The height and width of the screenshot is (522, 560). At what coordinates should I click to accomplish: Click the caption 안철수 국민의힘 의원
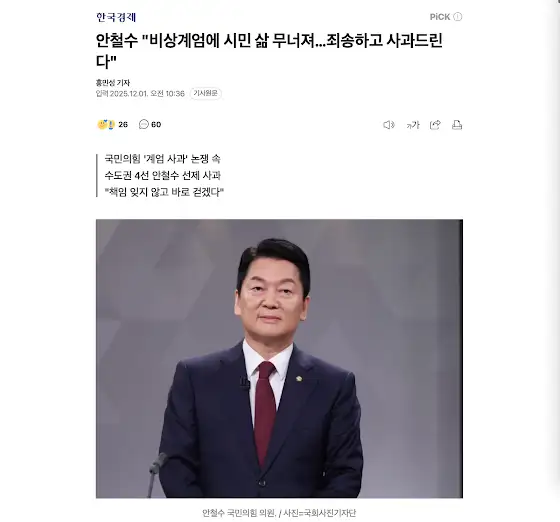click(x=239, y=513)
